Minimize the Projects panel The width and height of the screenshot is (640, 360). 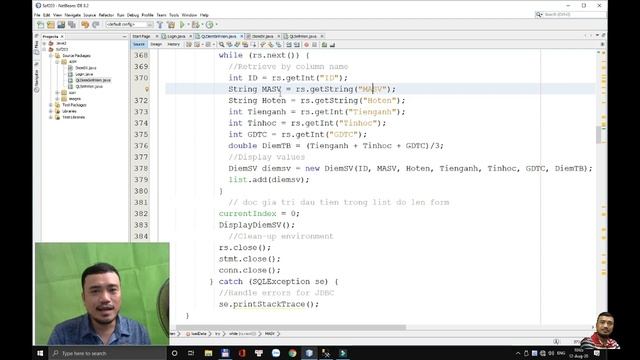pyautogui.click(x=124, y=37)
